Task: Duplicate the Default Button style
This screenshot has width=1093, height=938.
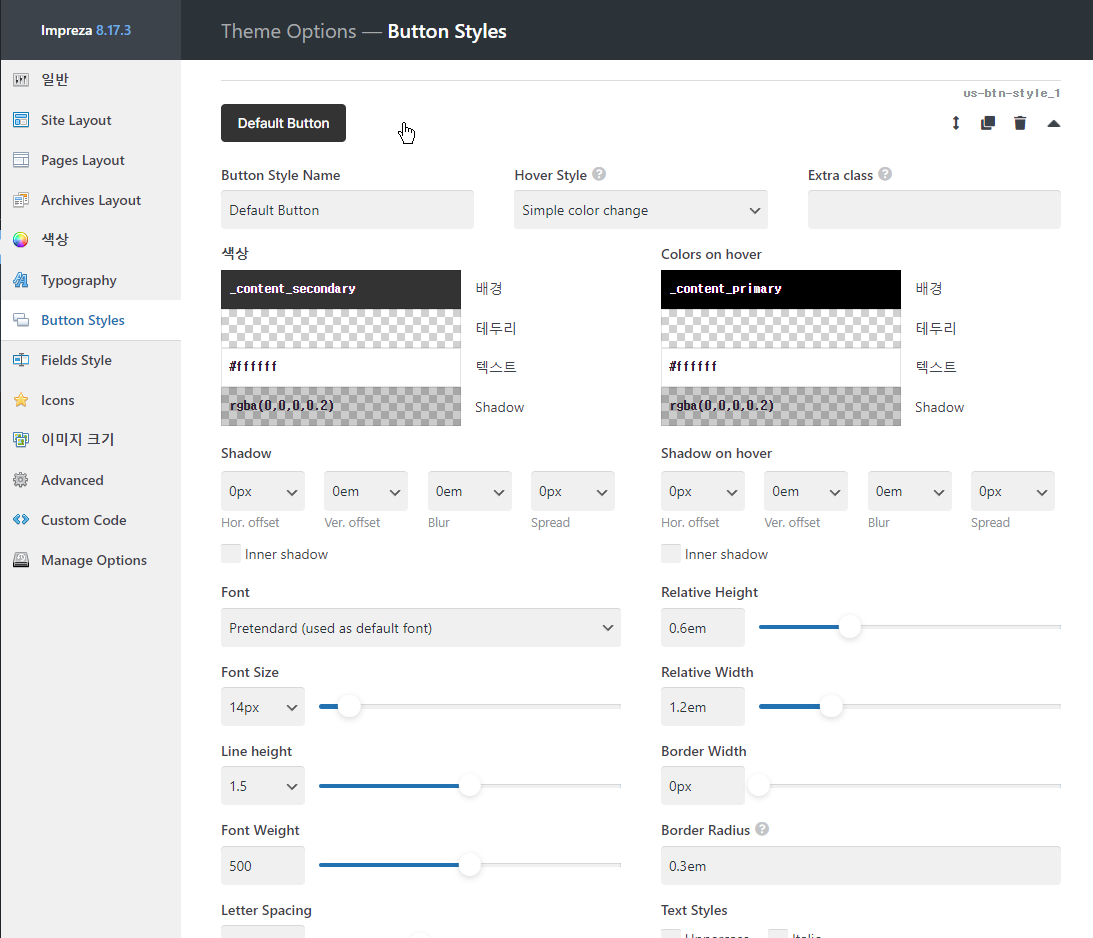Action: [x=988, y=123]
